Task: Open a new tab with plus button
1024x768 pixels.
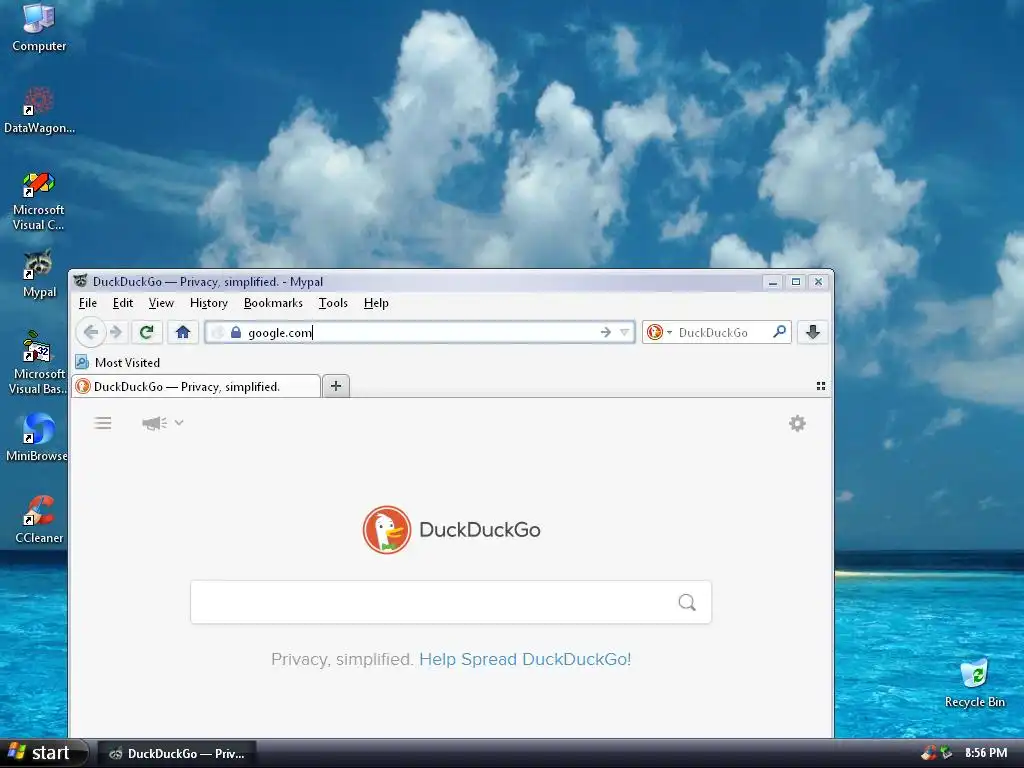Action: point(336,386)
